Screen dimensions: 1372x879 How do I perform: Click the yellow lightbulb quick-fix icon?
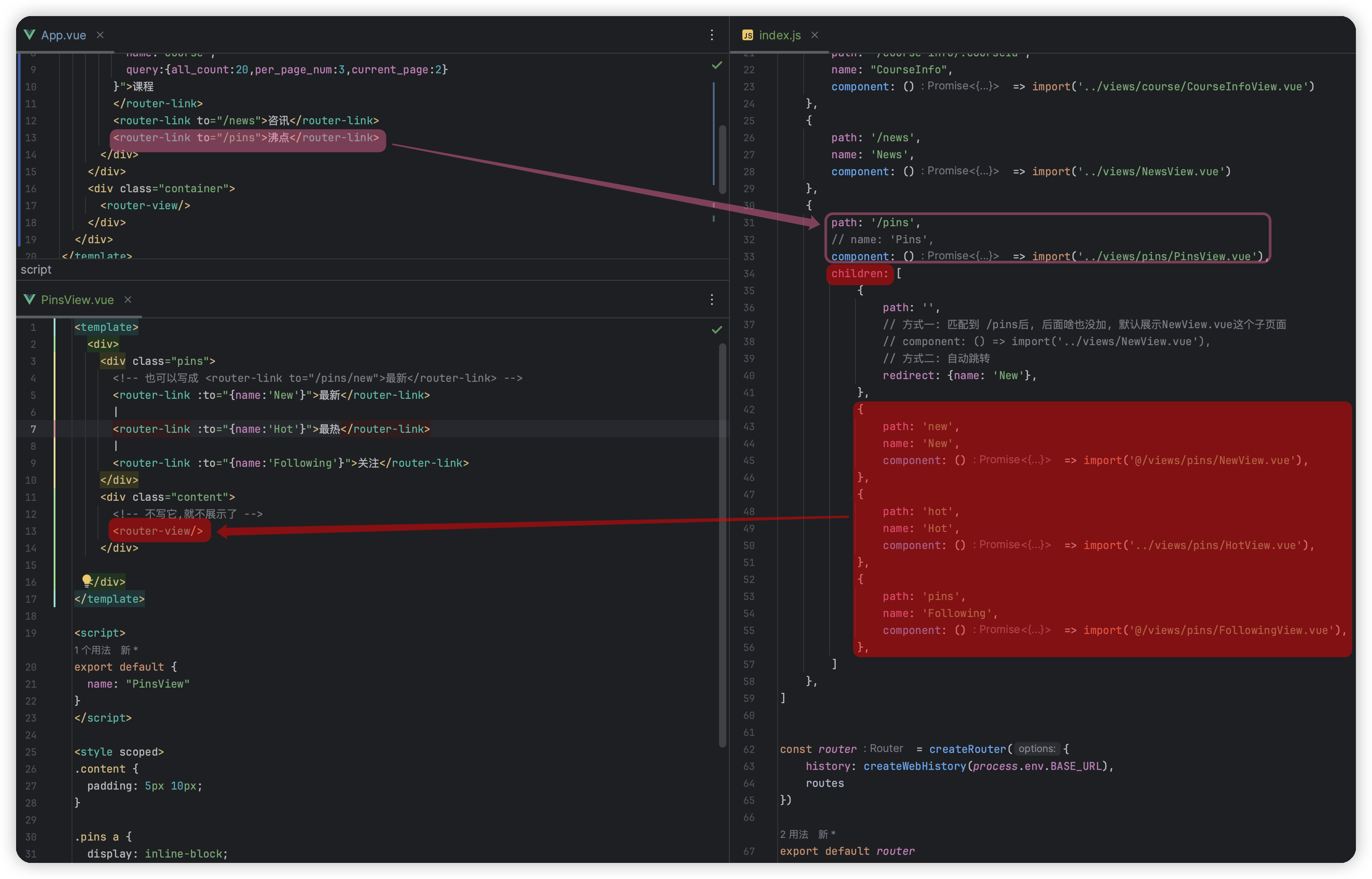point(87,580)
